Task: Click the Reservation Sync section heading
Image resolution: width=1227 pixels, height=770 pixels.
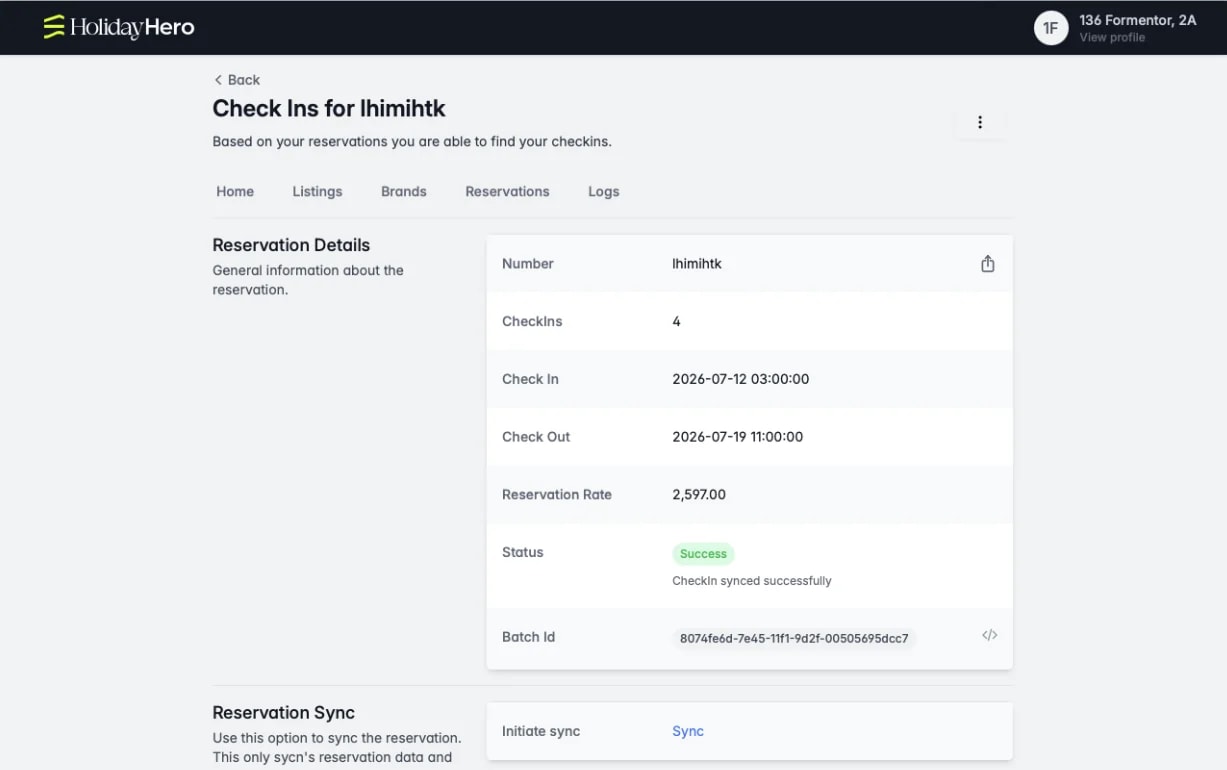Action: (x=284, y=713)
